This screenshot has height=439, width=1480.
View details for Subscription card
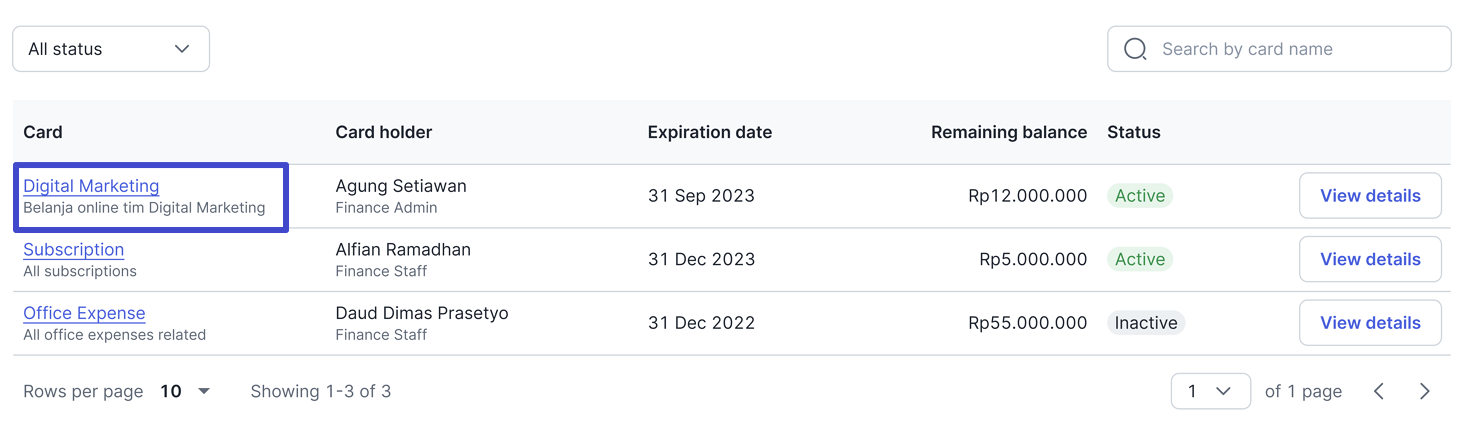click(x=1370, y=259)
